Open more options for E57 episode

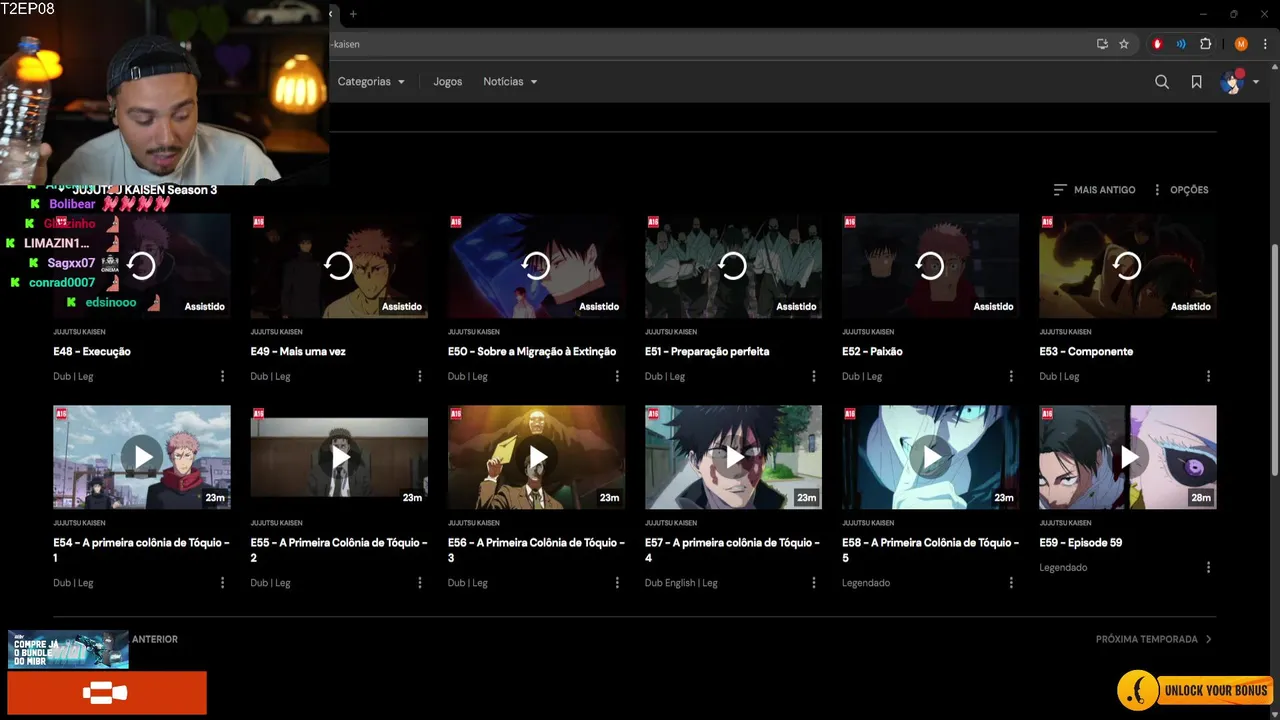(813, 582)
